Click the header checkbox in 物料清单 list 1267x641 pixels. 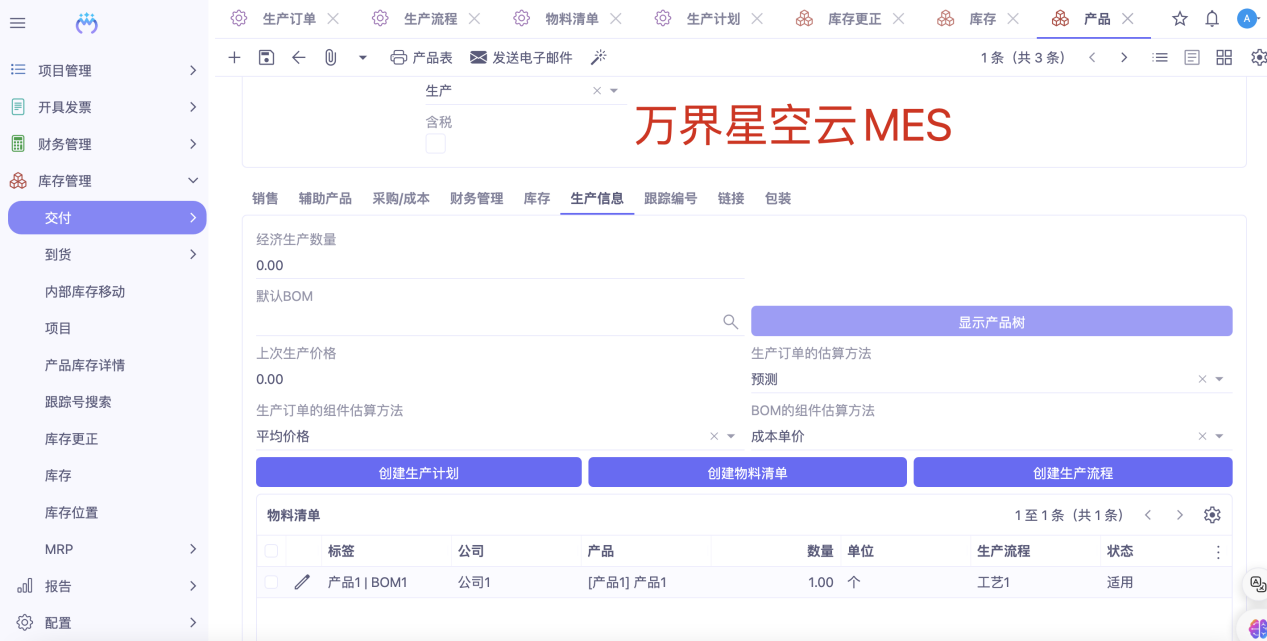pos(271,550)
